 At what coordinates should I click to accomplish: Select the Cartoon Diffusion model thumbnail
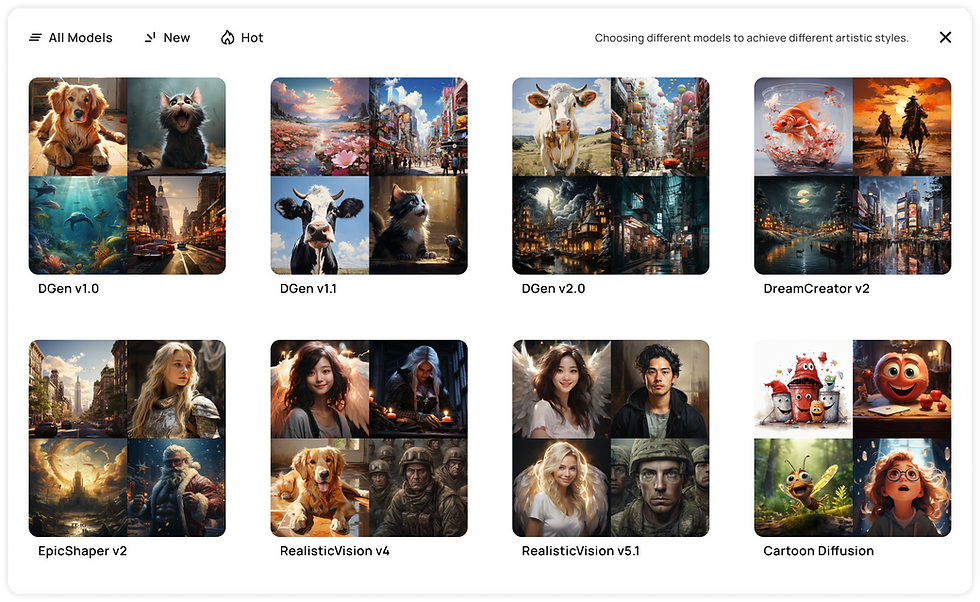[x=852, y=438]
